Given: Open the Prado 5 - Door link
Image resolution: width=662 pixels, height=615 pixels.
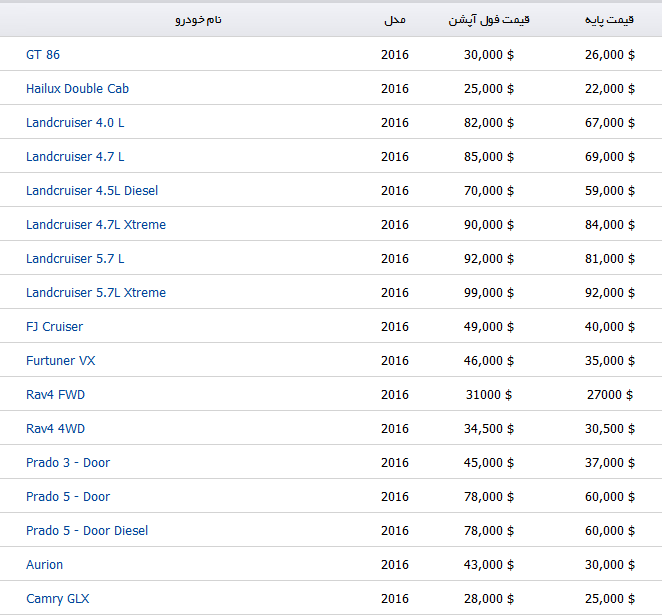Looking at the screenshot, I should tap(68, 496).
